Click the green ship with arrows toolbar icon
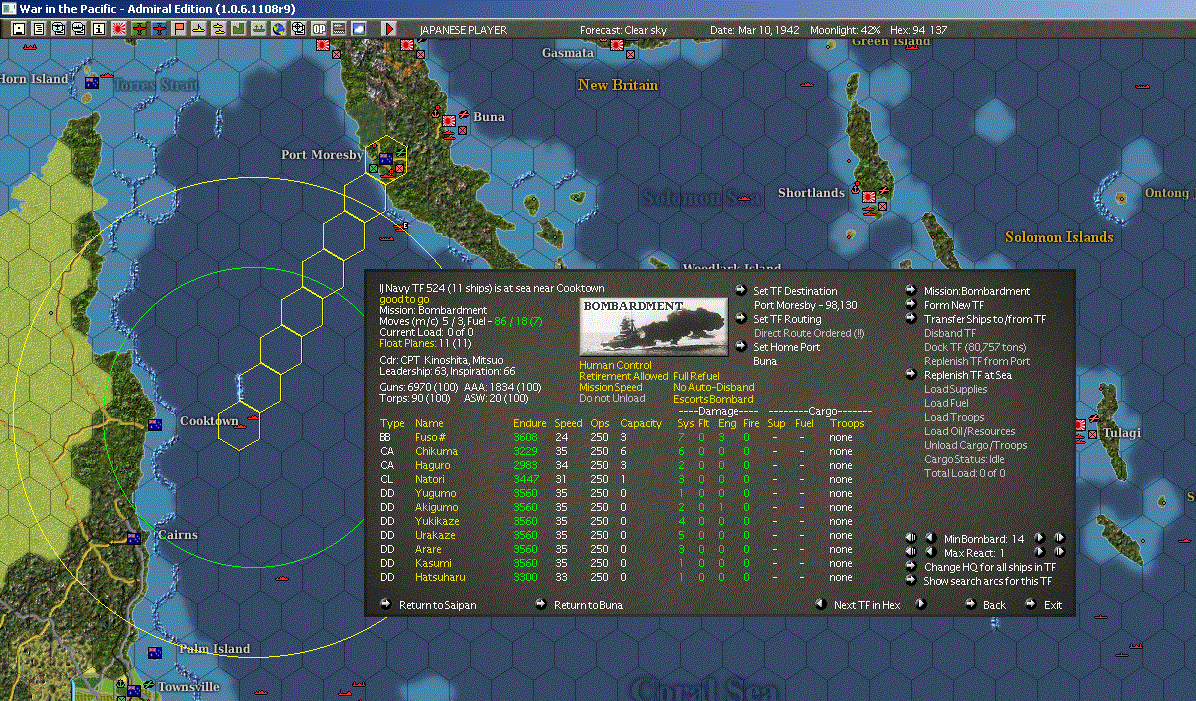The image size is (1196, 701). (259, 29)
